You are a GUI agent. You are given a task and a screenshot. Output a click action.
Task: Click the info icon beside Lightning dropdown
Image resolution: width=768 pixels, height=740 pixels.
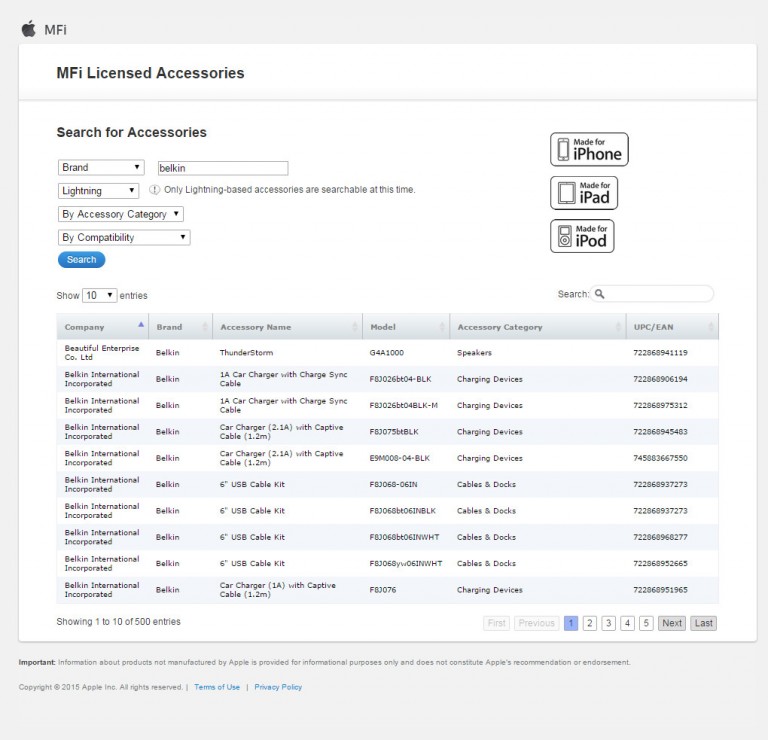point(155,190)
